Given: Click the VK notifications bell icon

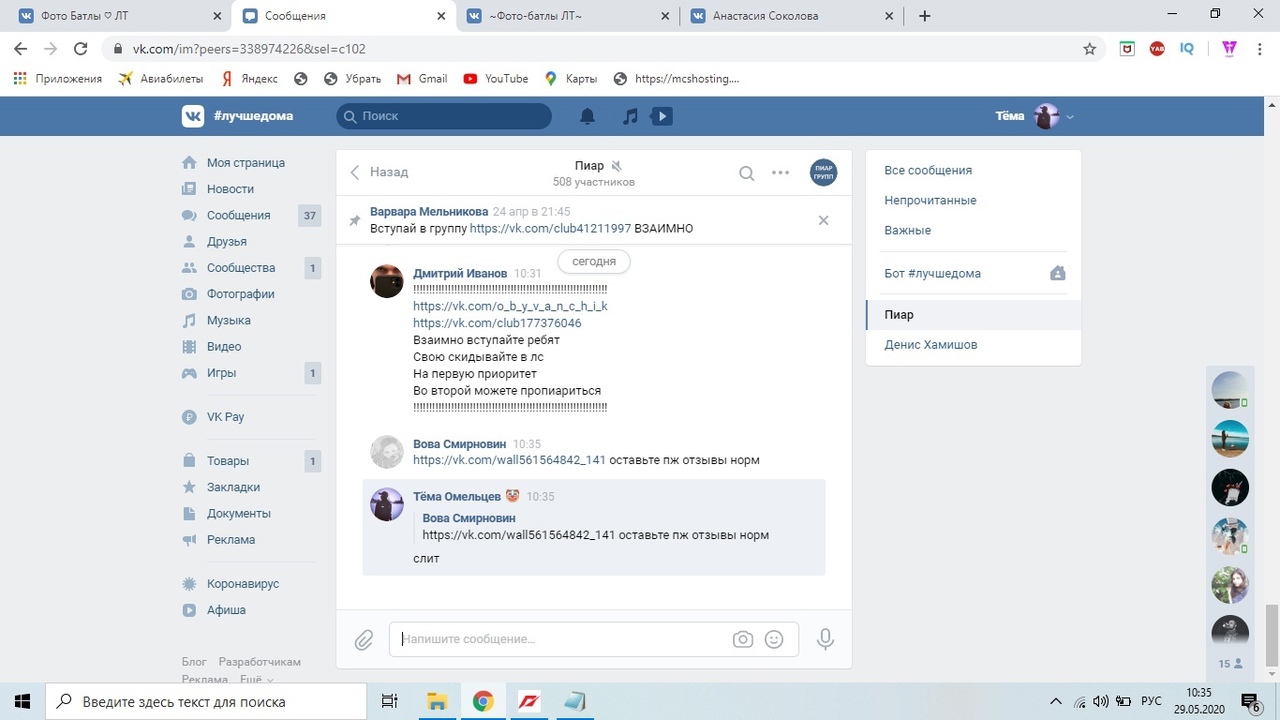Looking at the screenshot, I should coord(587,116).
